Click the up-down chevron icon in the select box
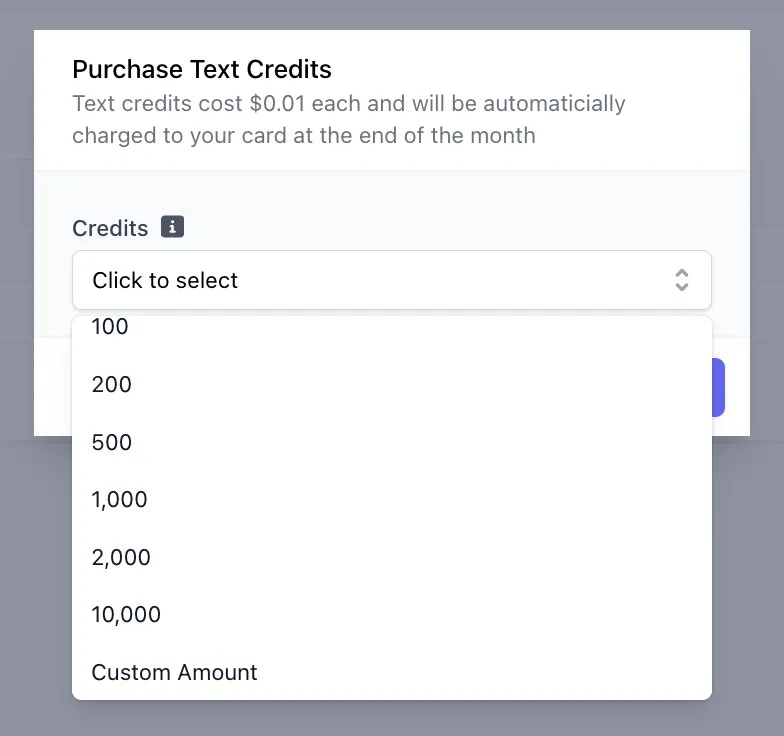 (682, 280)
